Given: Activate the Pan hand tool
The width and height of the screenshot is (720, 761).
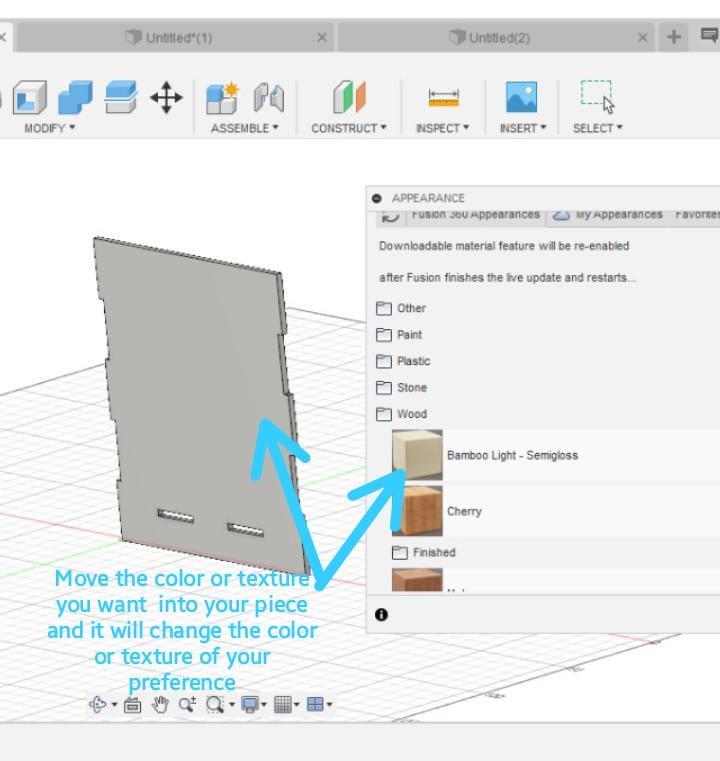Looking at the screenshot, I should tap(160, 704).
